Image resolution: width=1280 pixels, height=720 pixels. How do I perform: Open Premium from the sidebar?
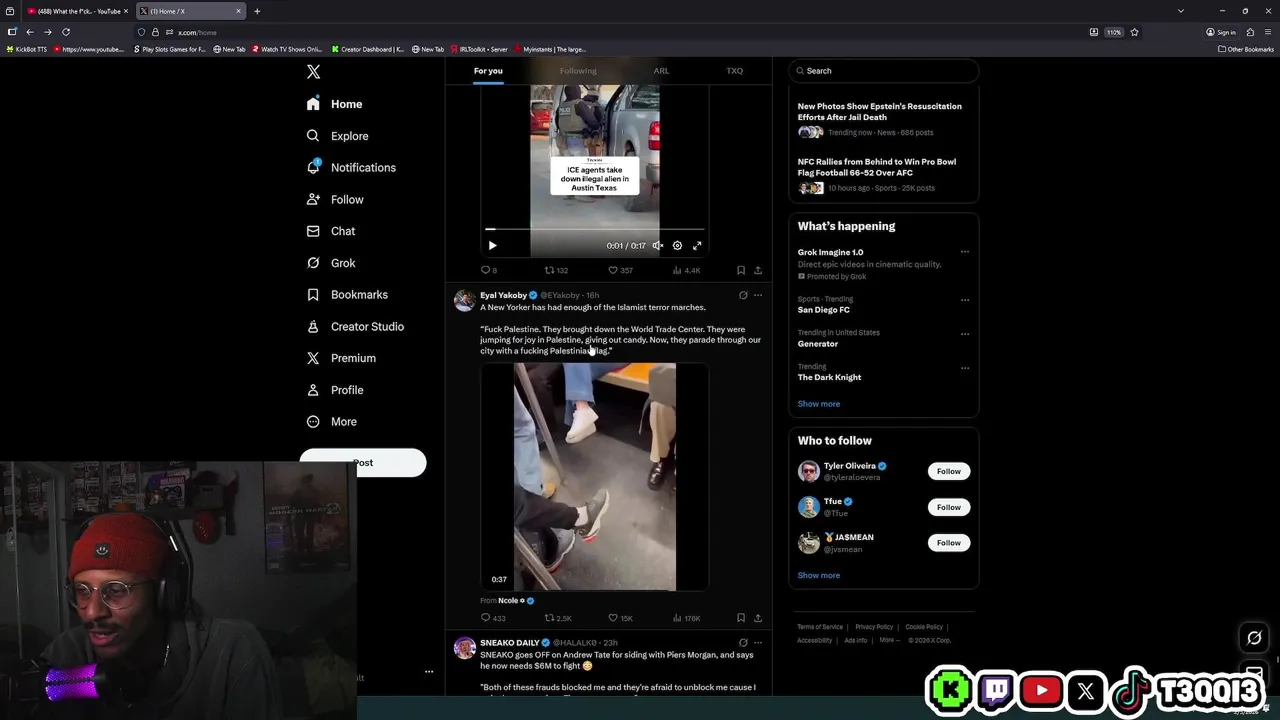341,358
